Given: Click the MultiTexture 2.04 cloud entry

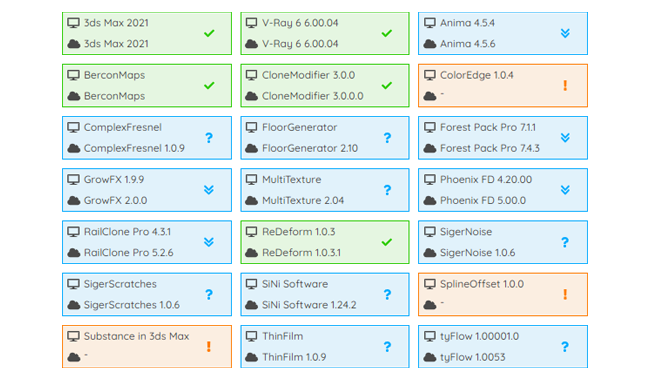Looking at the screenshot, I should 303,201.
